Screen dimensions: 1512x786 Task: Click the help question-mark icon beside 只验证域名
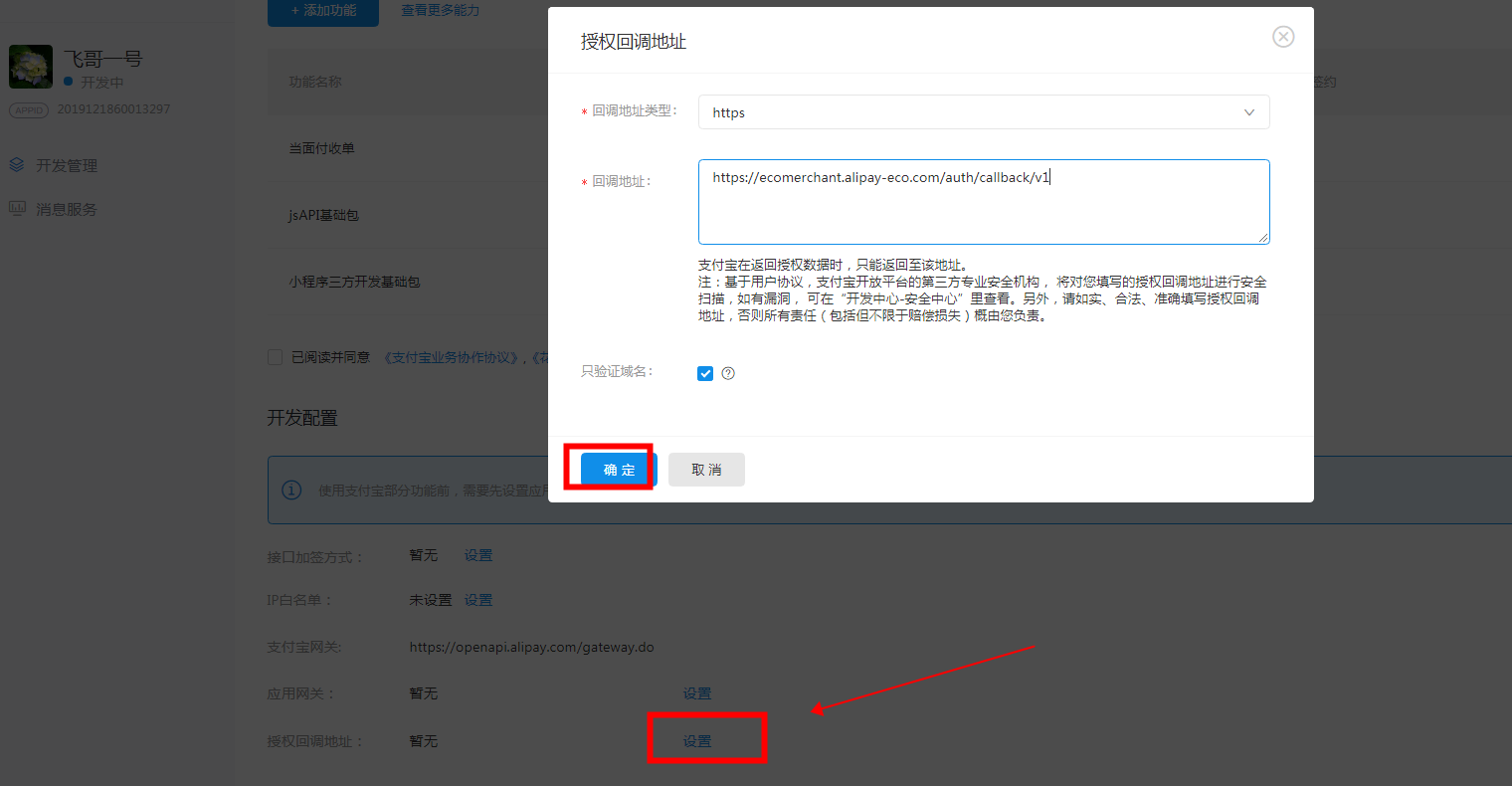click(x=728, y=373)
